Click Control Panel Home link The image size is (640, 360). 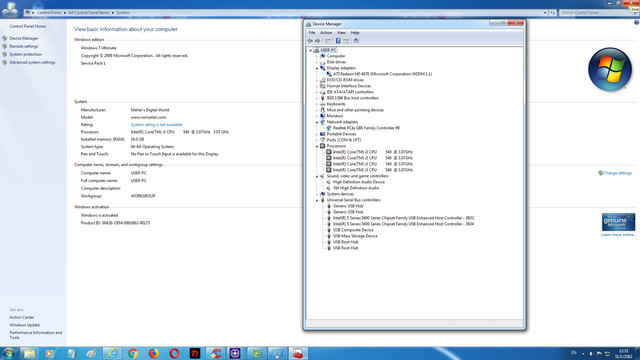(x=27, y=26)
